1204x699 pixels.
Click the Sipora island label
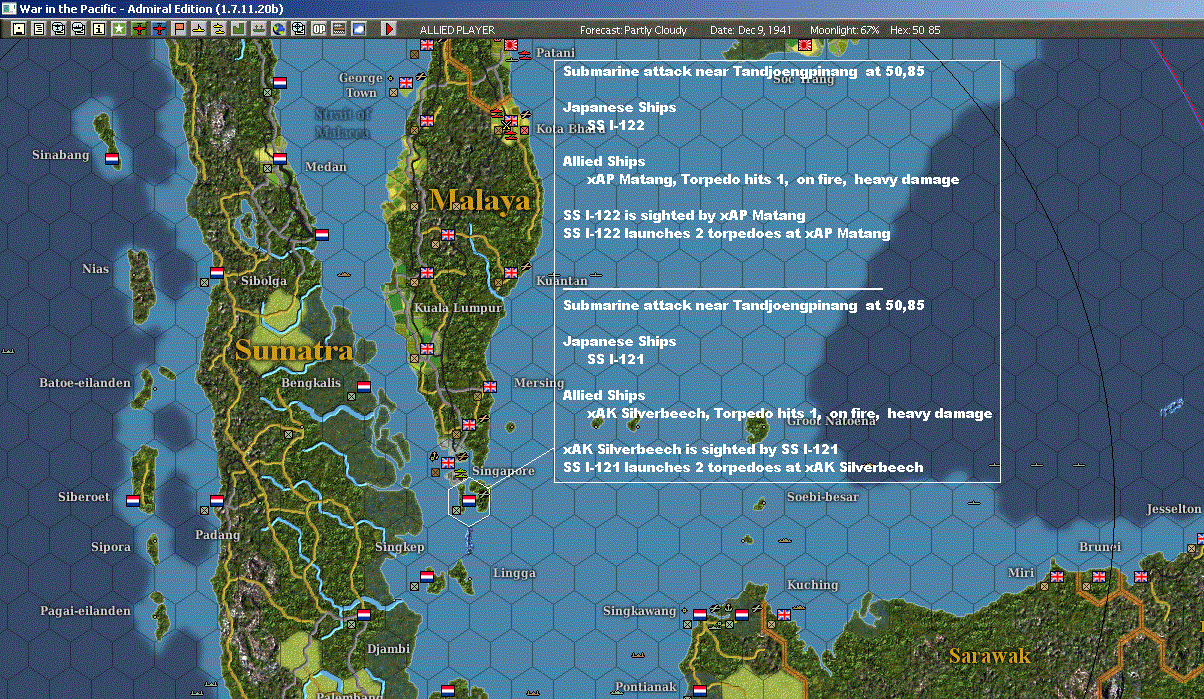coord(110,547)
